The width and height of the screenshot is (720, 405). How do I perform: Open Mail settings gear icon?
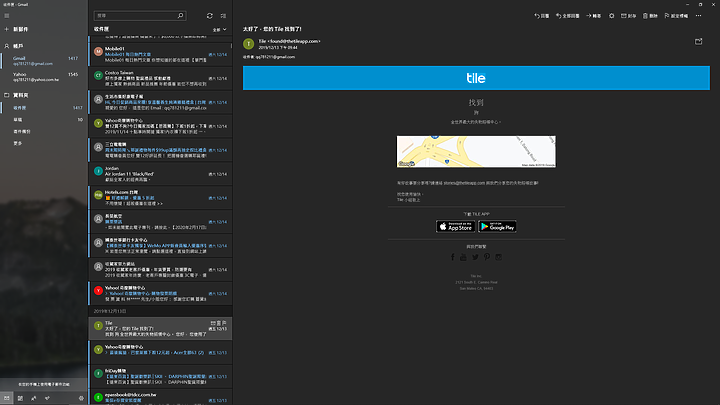[81, 398]
